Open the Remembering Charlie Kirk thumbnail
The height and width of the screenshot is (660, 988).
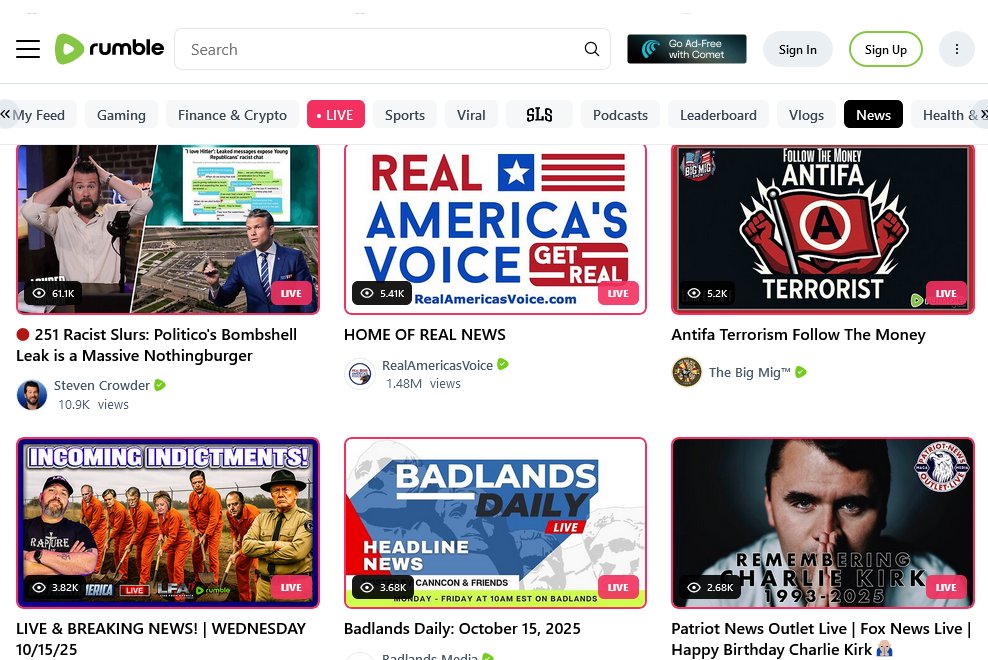823,523
